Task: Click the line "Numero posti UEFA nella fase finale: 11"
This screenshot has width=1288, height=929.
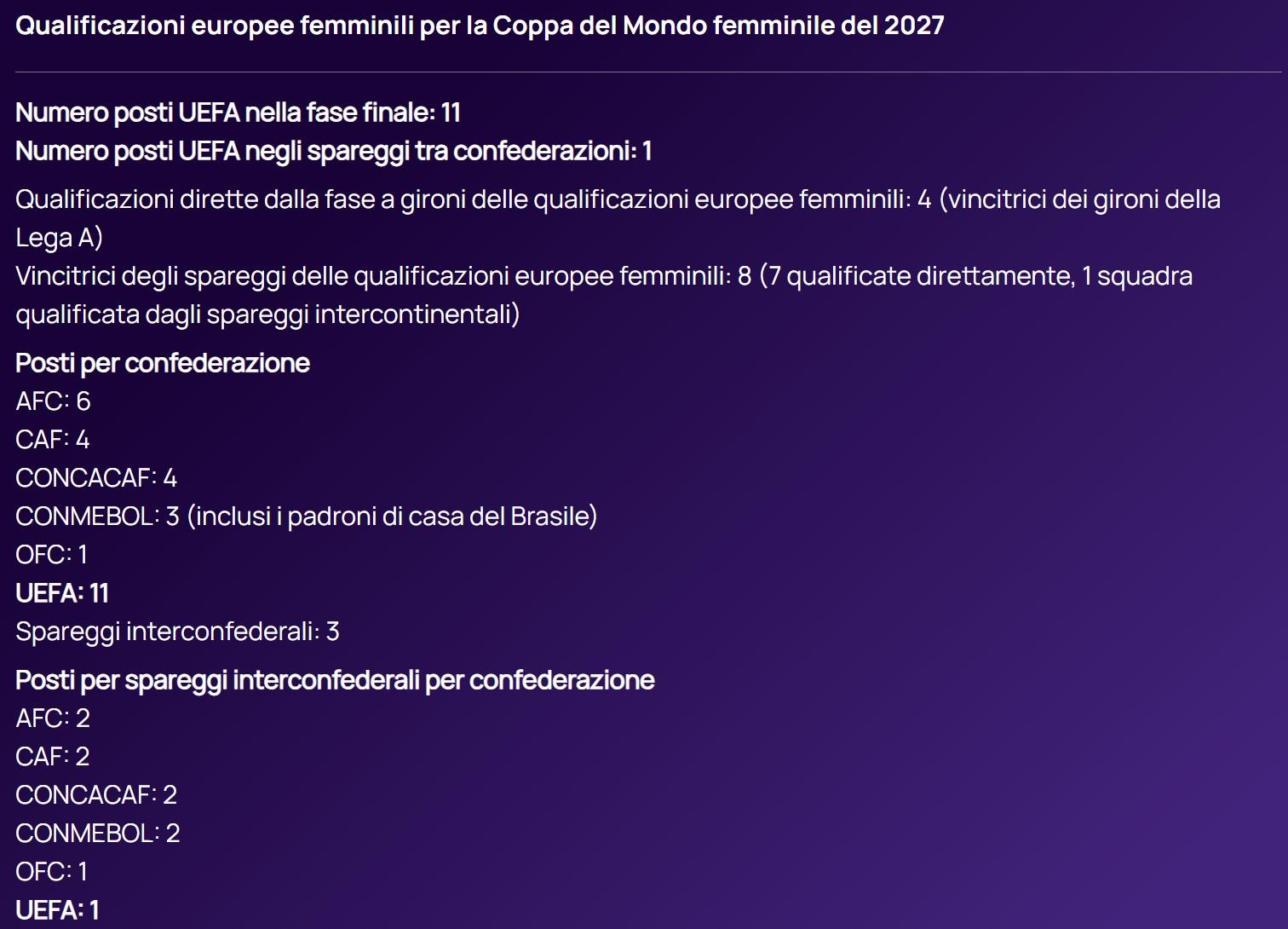Action: 238,113
